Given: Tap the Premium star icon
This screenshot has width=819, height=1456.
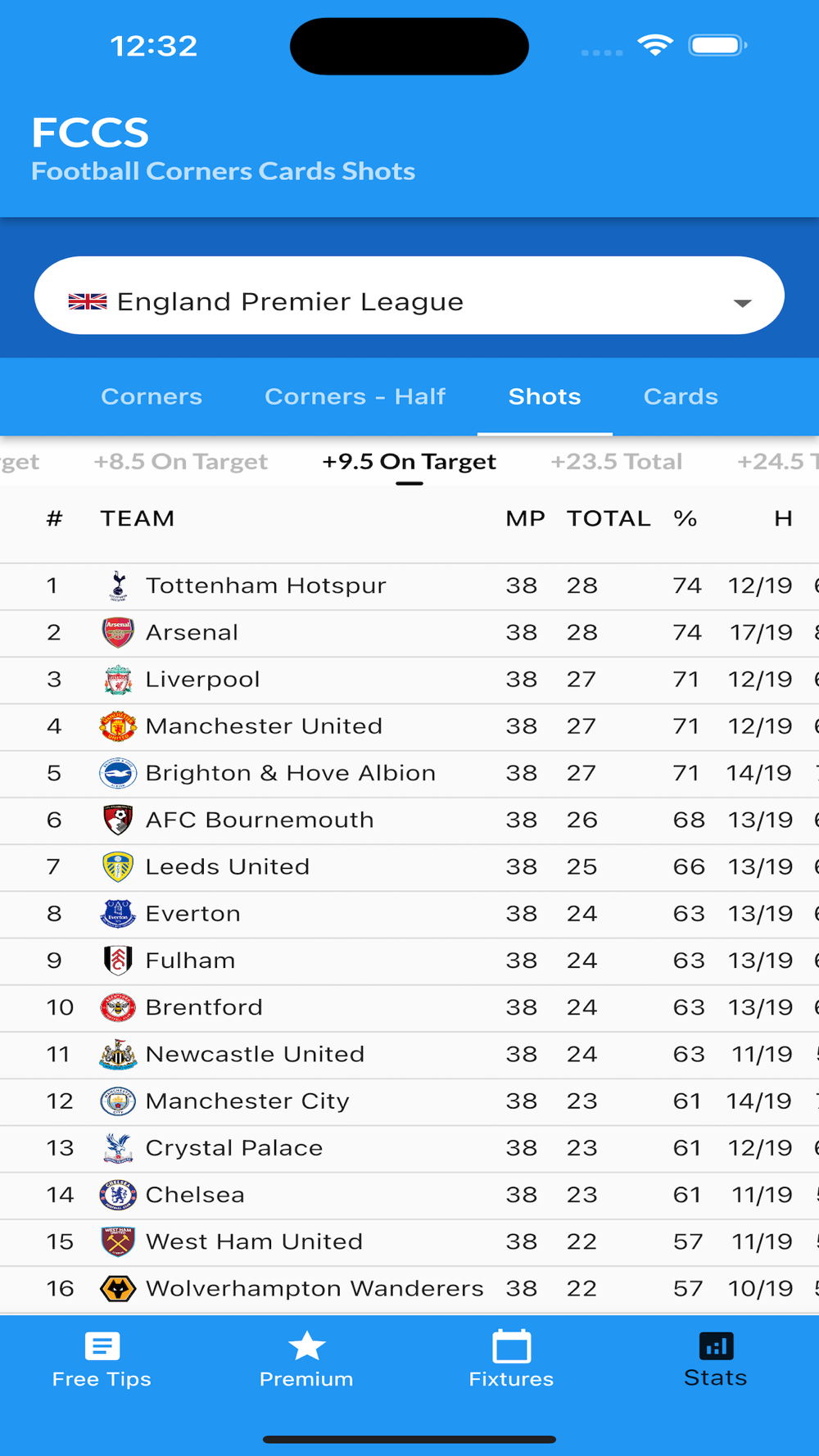Looking at the screenshot, I should [x=306, y=1346].
